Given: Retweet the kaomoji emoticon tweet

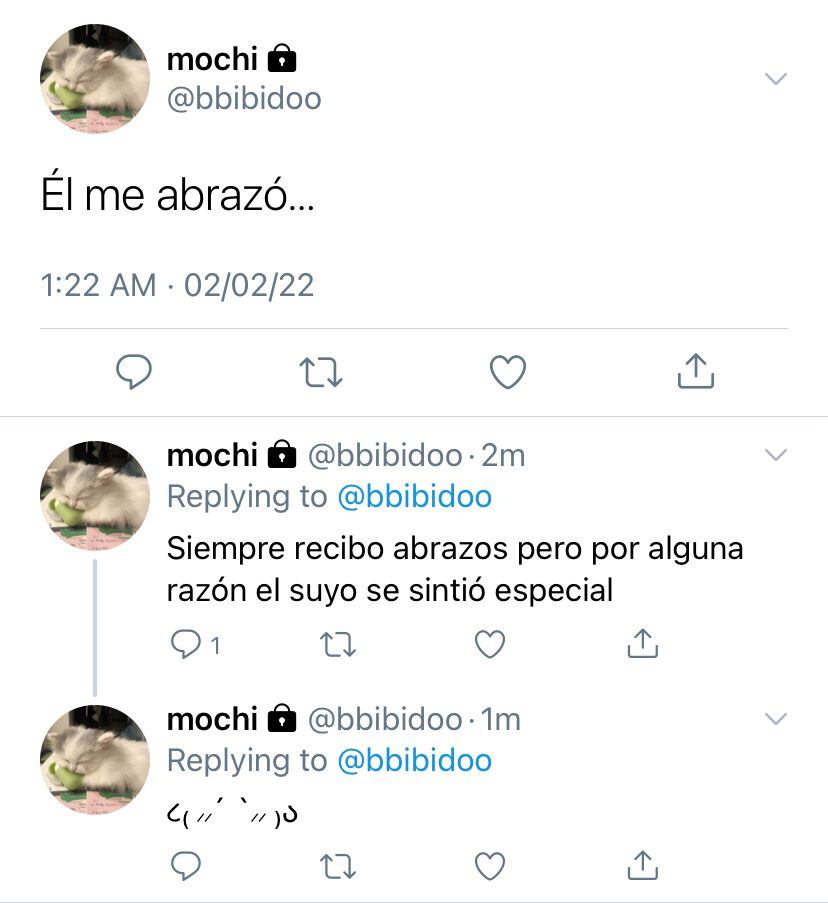Looking at the screenshot, I should [338, 866].
